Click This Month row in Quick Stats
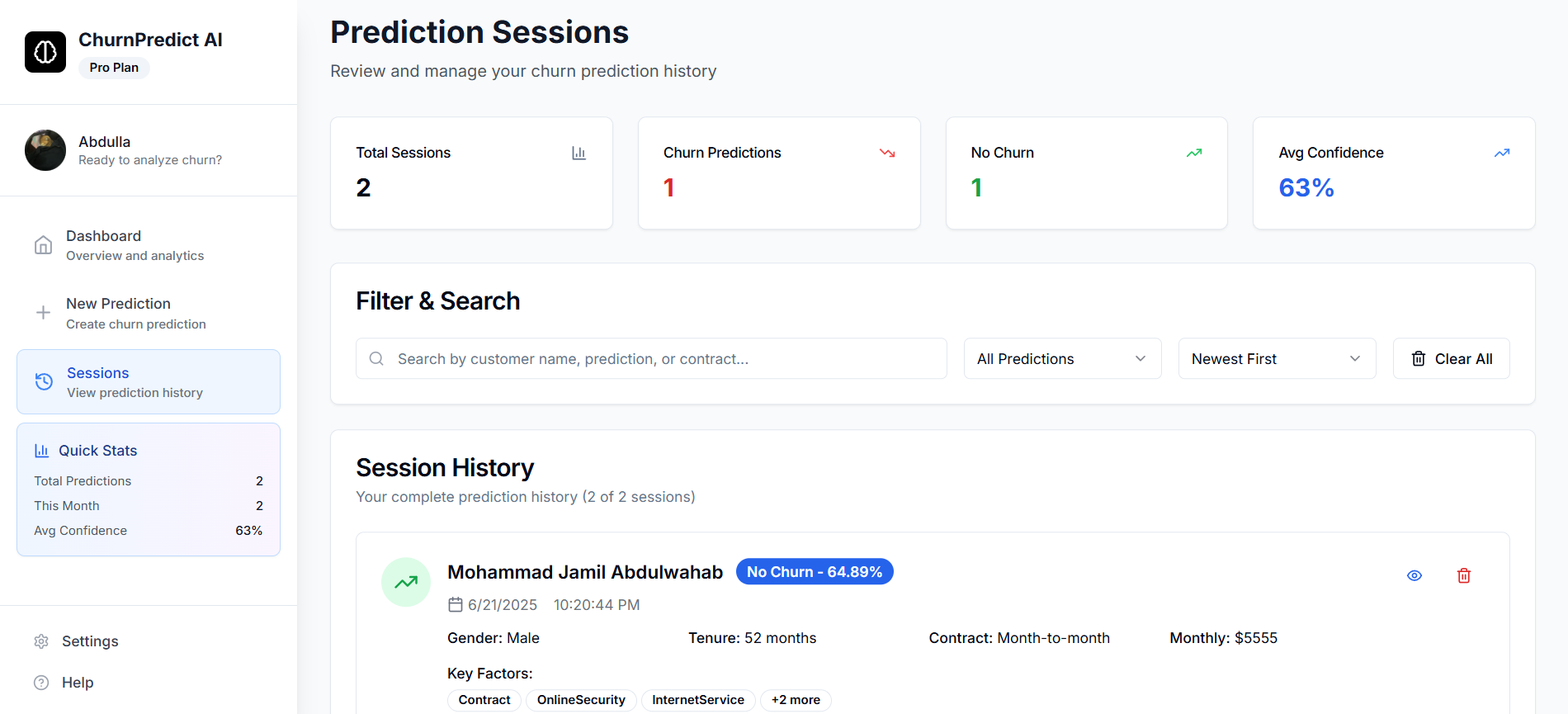This screenshot has height=714, width=1568. pos(149,506)
